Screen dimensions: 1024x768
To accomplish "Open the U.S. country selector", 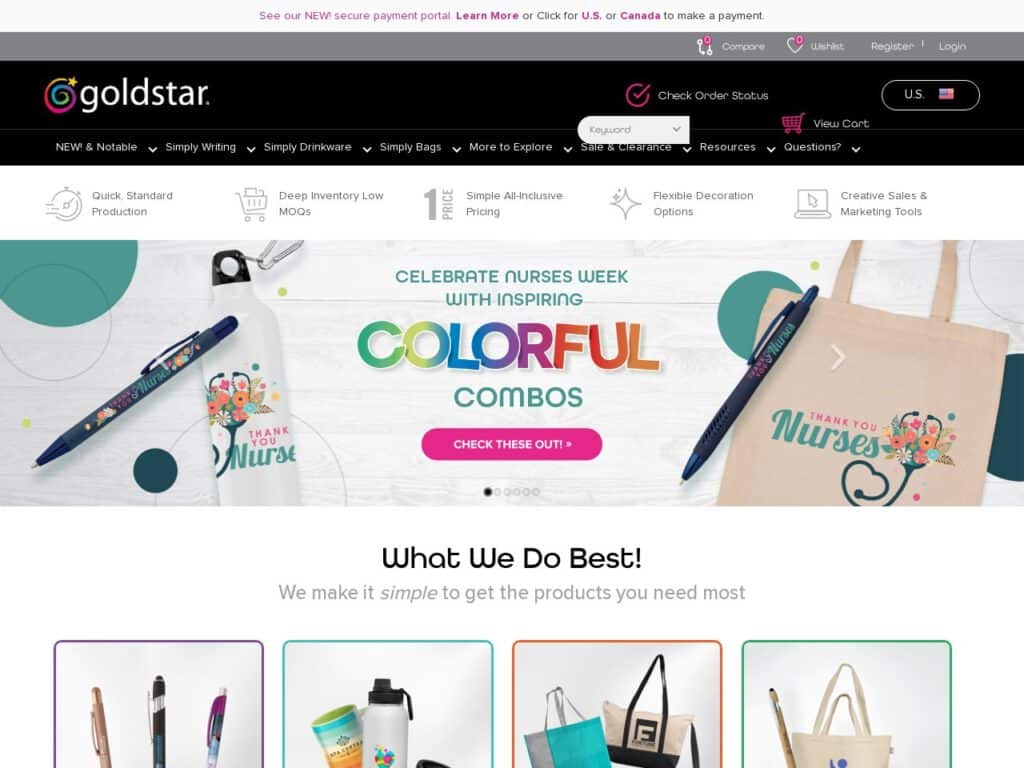I will [x=930, y=95].
